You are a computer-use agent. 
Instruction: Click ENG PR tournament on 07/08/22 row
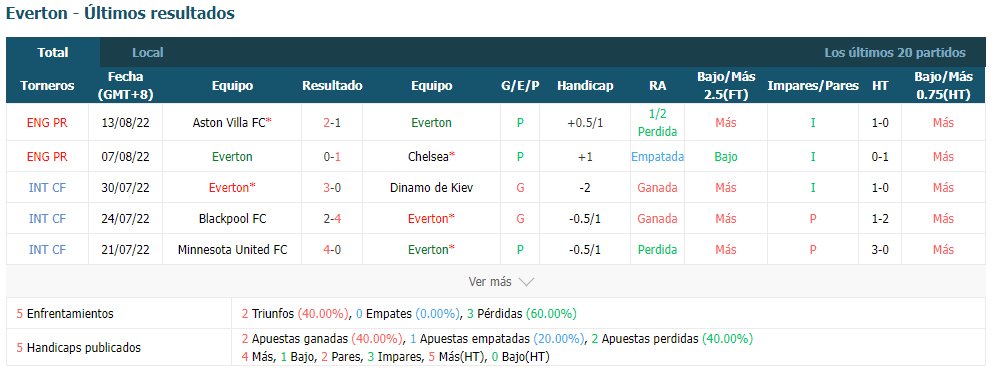[47, 156]
